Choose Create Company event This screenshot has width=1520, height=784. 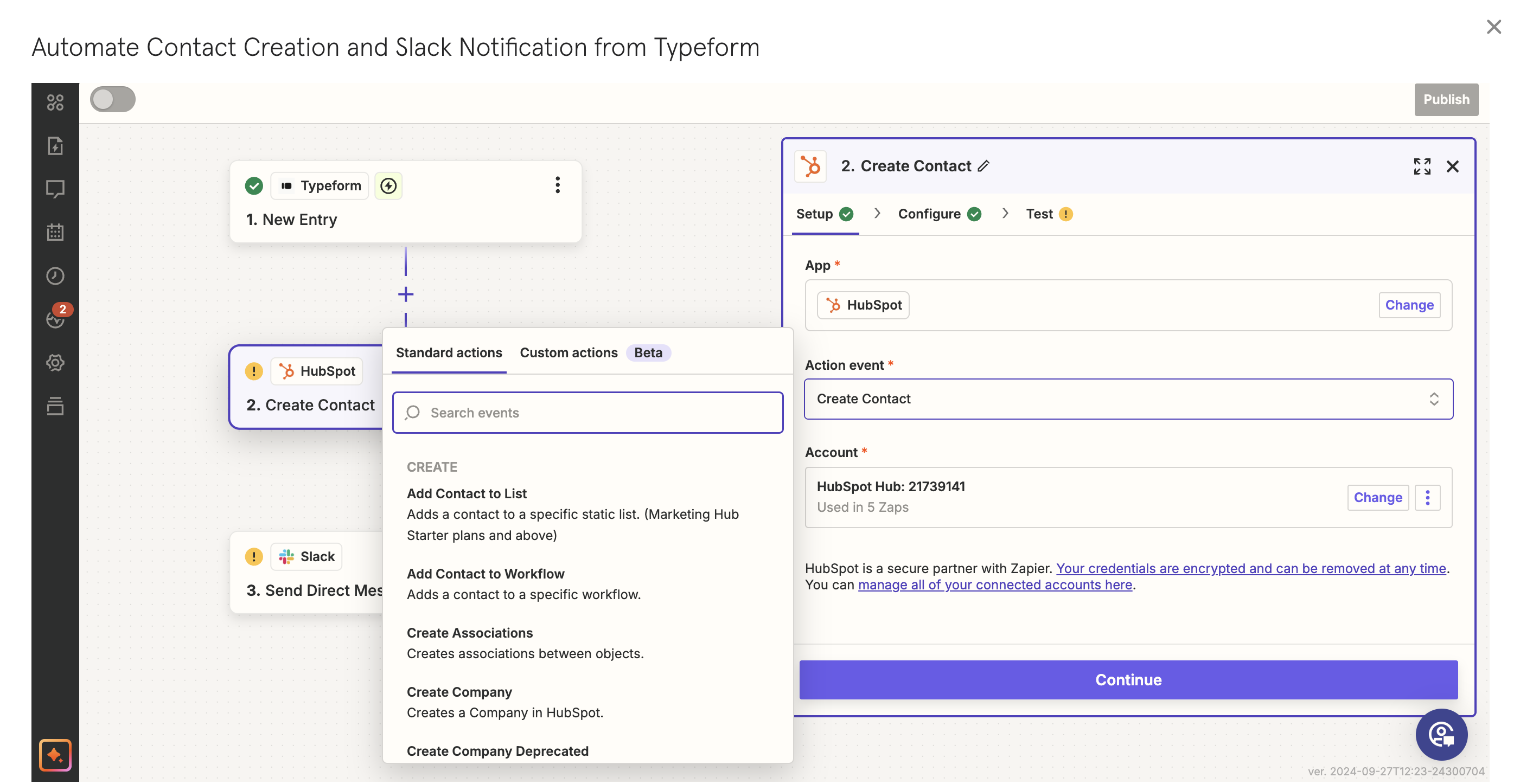(587, 702)
